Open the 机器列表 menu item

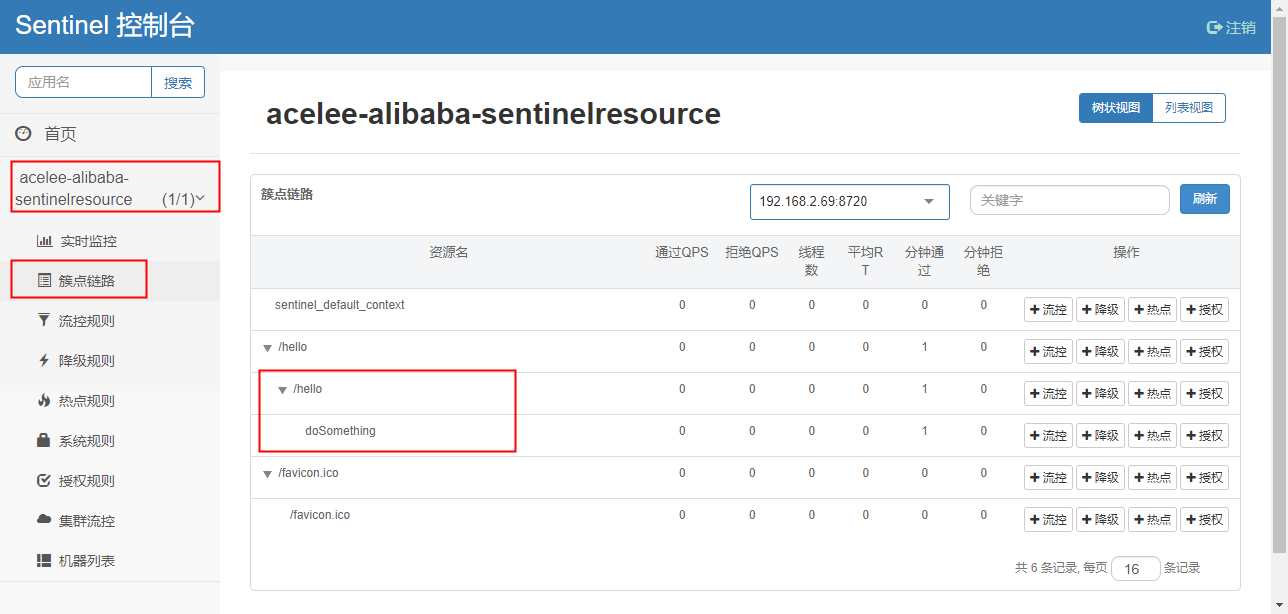(x=86, y=561)
